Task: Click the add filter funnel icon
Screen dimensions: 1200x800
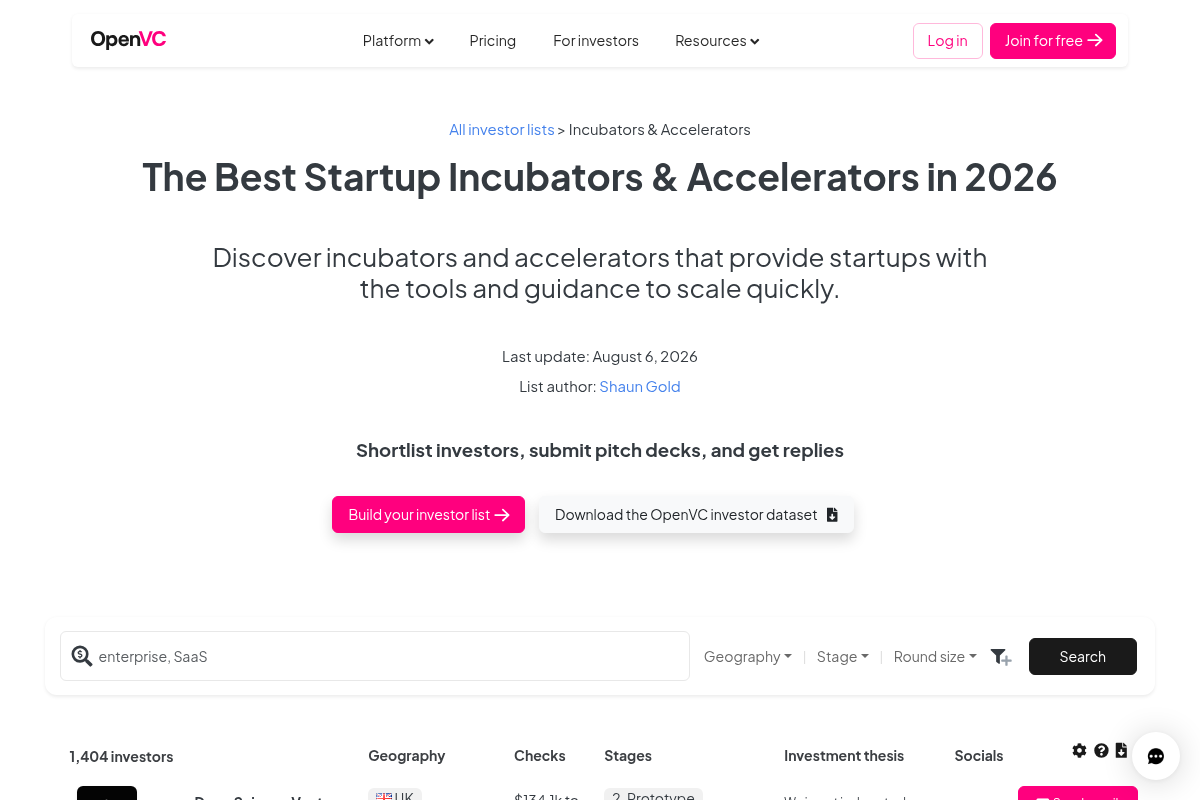Action: point(1001,657)
